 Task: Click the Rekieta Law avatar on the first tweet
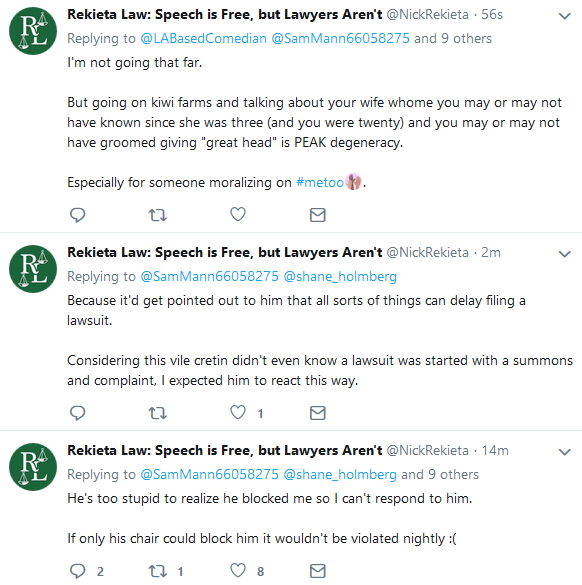(33, 31)
